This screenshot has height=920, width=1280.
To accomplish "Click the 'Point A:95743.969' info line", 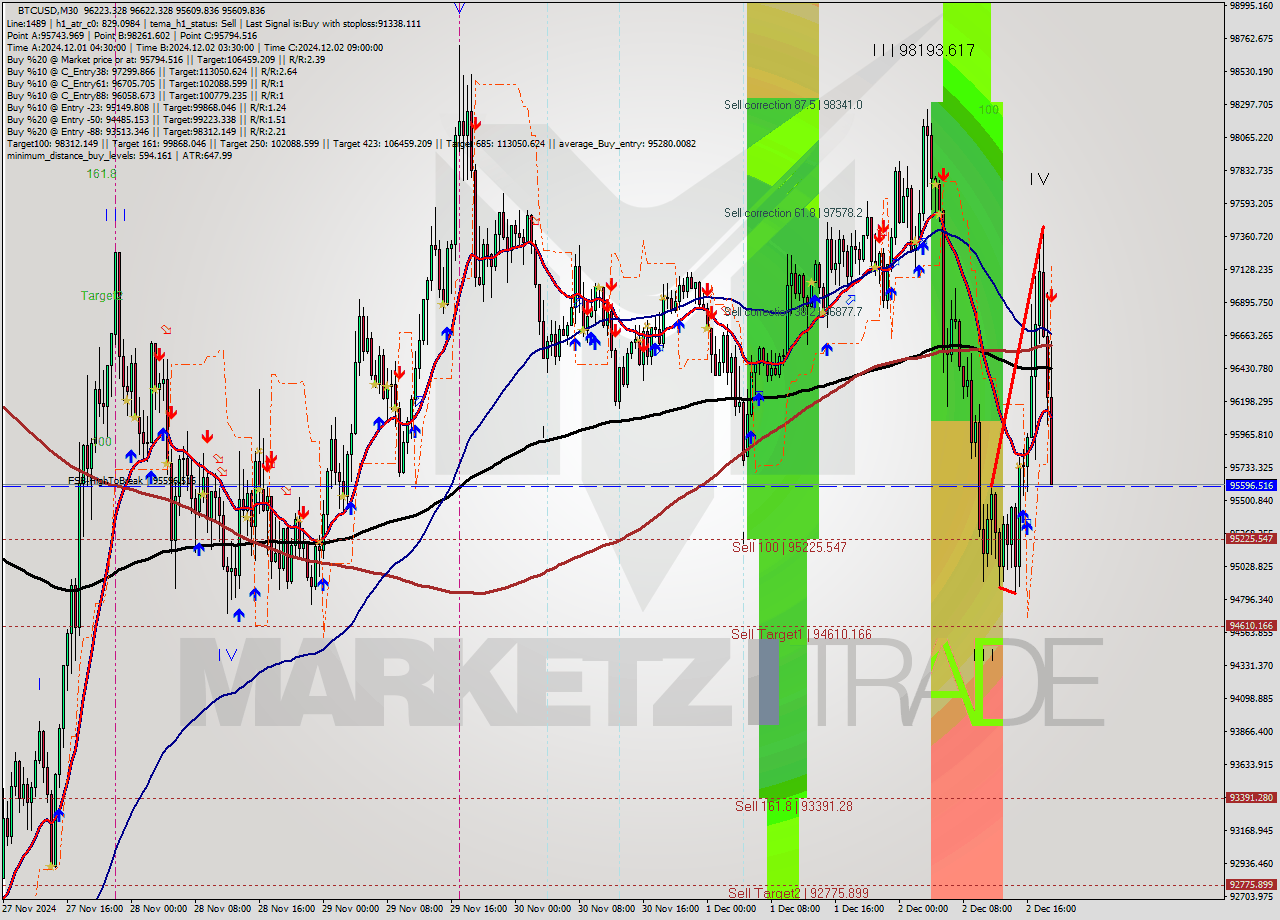I will 131,35.
